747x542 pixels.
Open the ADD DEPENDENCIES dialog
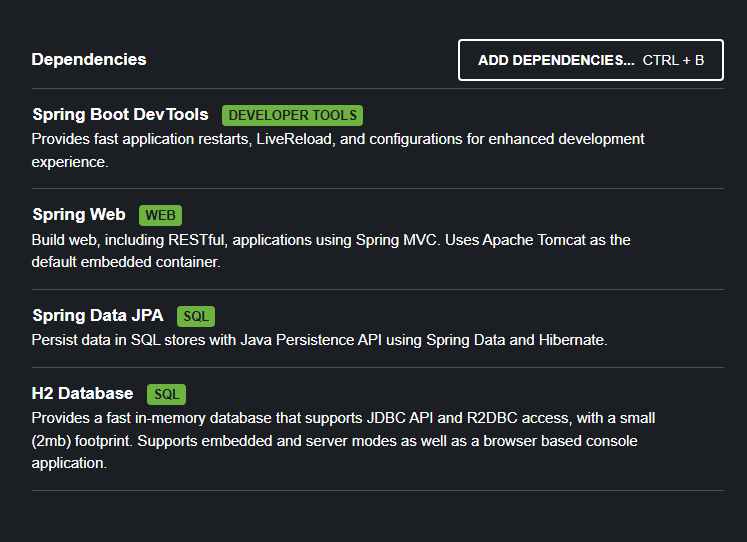[591, 60]
